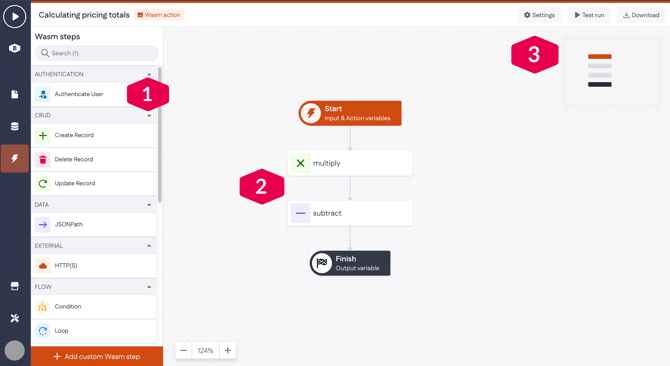The width and height of the screenshot is (670, 366).
Task: Click the 124% zoom level value
Action: [206, 350]
